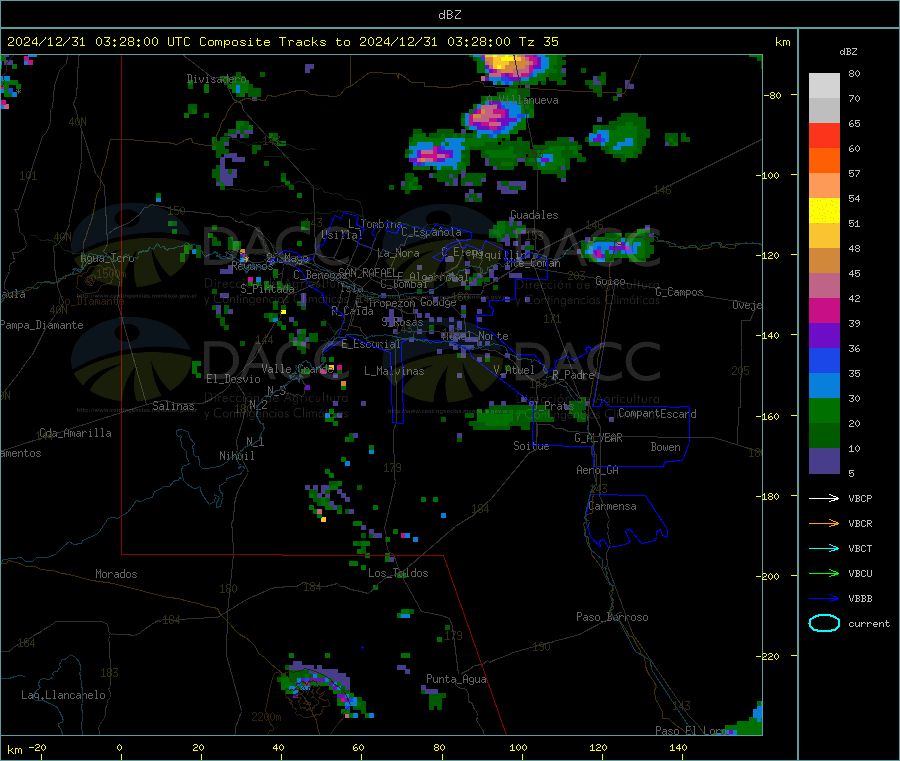Select the red 60-65 dBZ swatch
This screenshot has height=761, width=900.
pos(824,135)
